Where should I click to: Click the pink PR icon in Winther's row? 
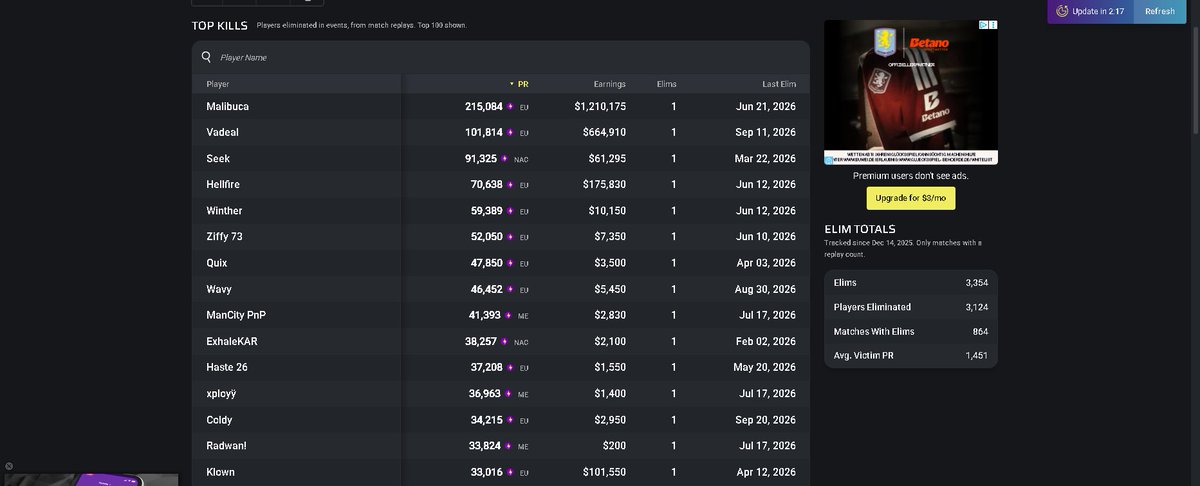[511, 211]
